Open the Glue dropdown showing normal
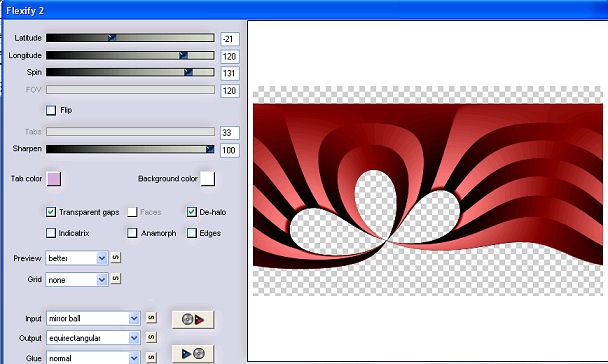The image size is (608, 364). (93, 358)
